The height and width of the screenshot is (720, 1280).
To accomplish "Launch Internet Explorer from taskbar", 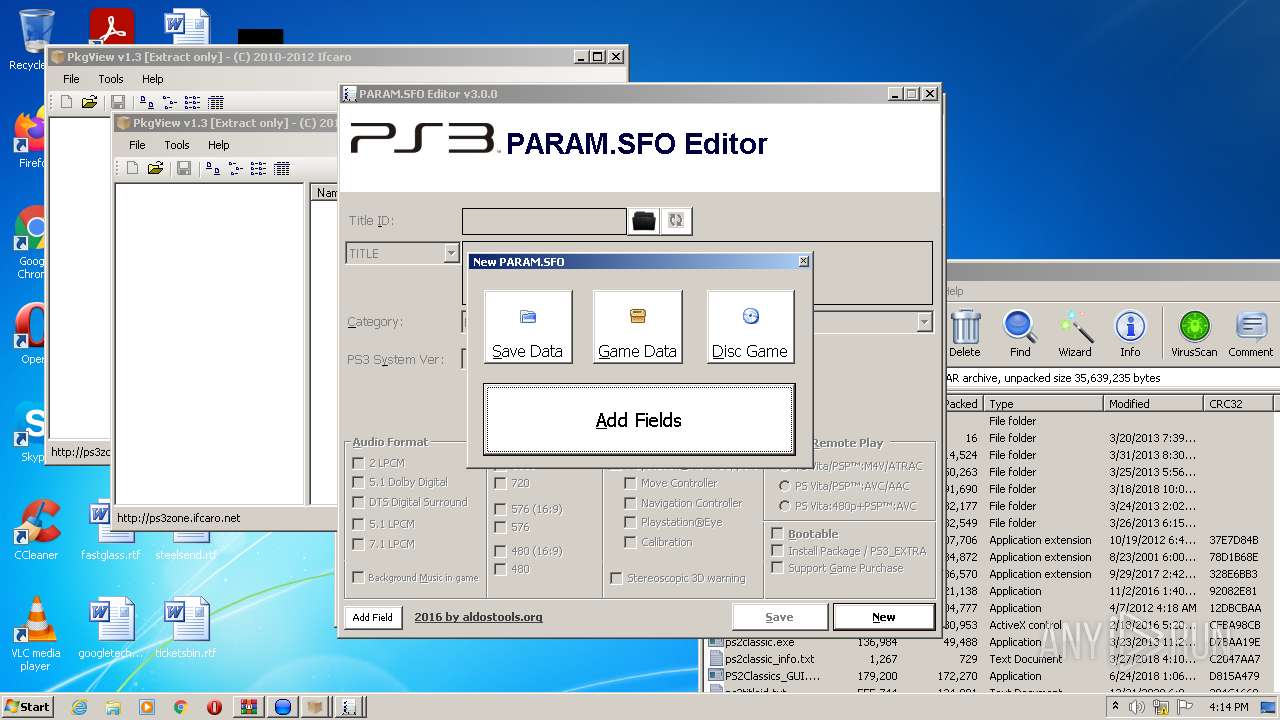I will [79, 706].
